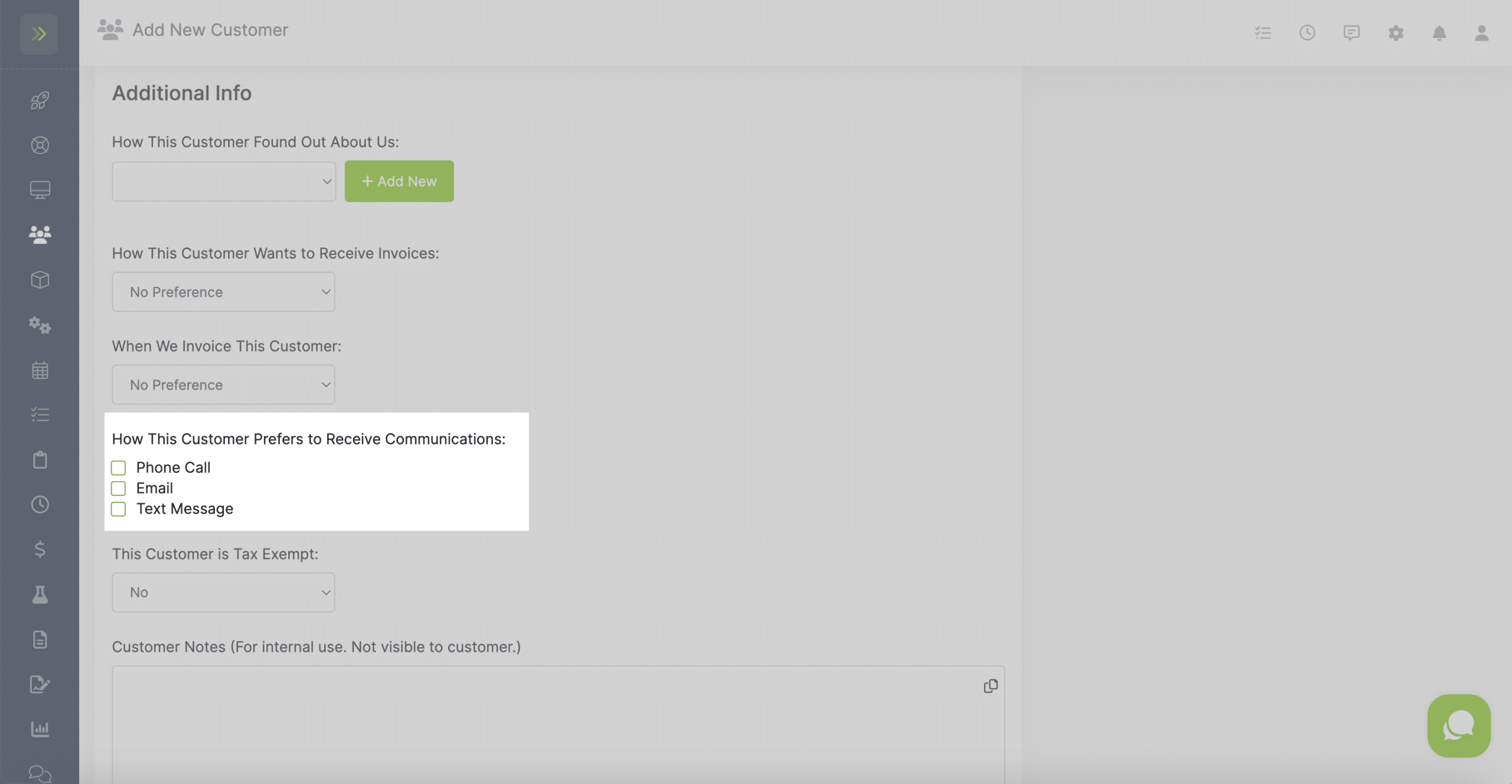Check the Email communication checkbox

pyautogui.click(x=118, y=488)
